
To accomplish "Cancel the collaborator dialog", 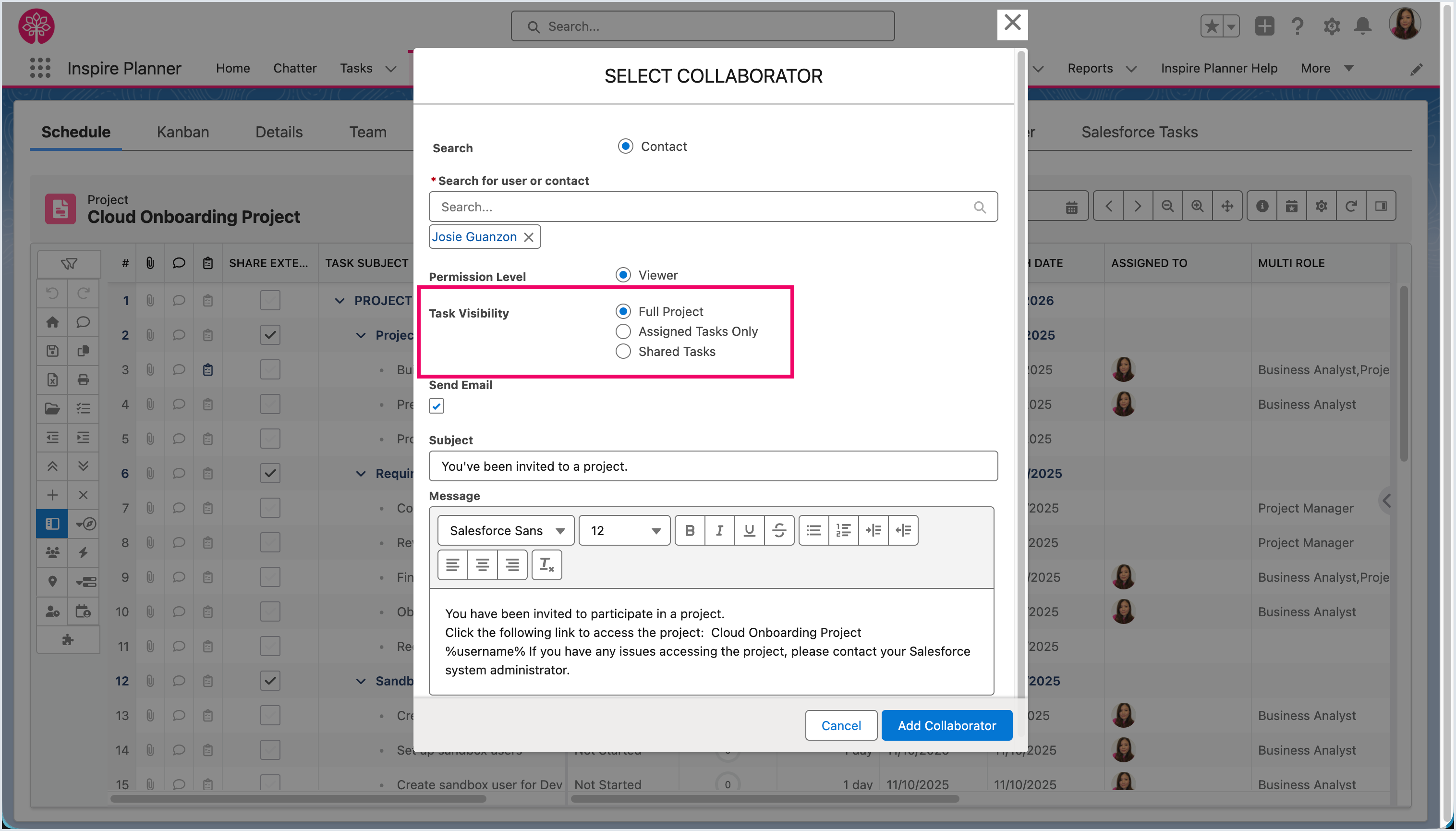I will (841, 725).
